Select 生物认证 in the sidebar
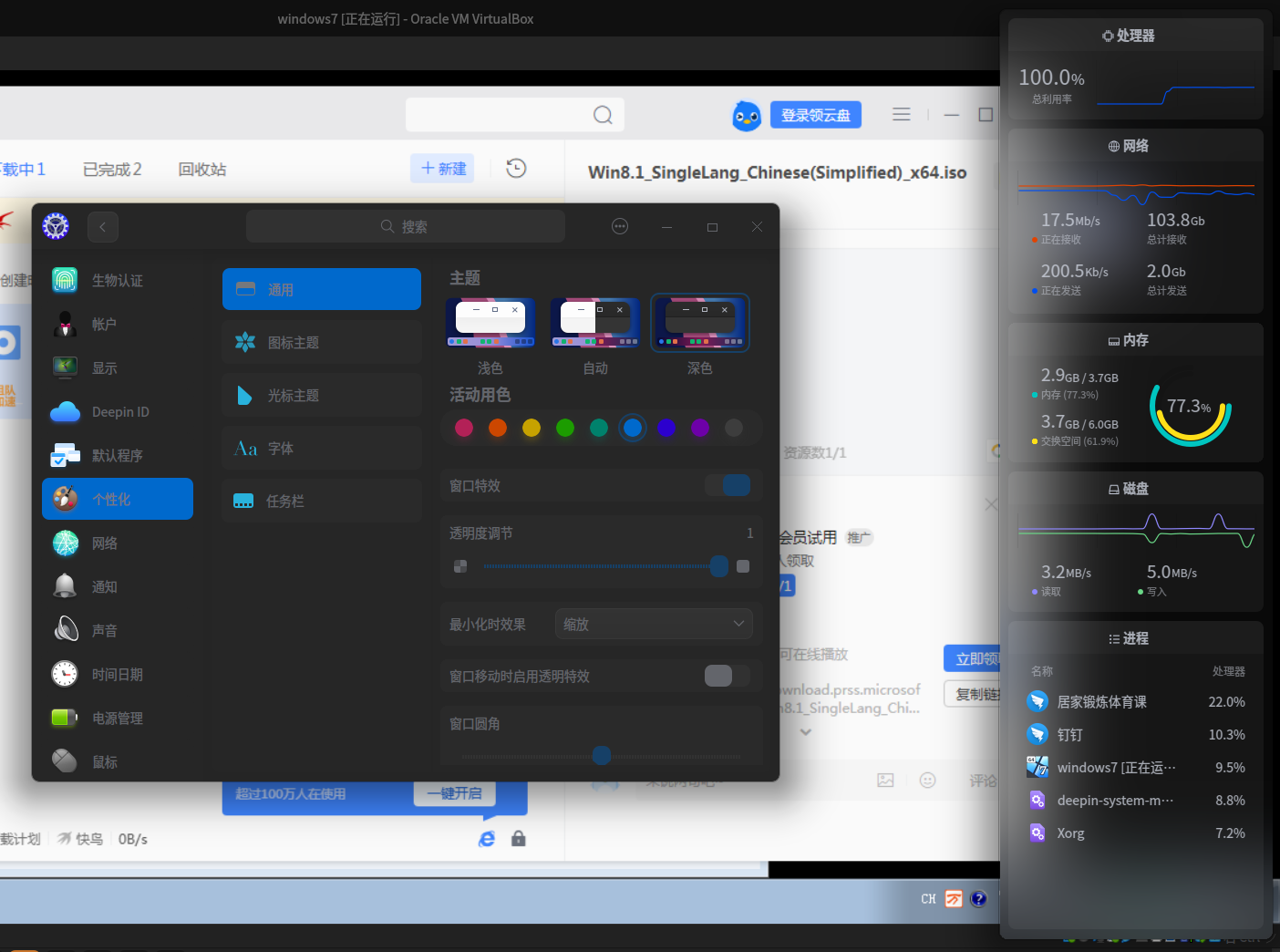This screenshot has height=952, width=1280. click(117, 280)
